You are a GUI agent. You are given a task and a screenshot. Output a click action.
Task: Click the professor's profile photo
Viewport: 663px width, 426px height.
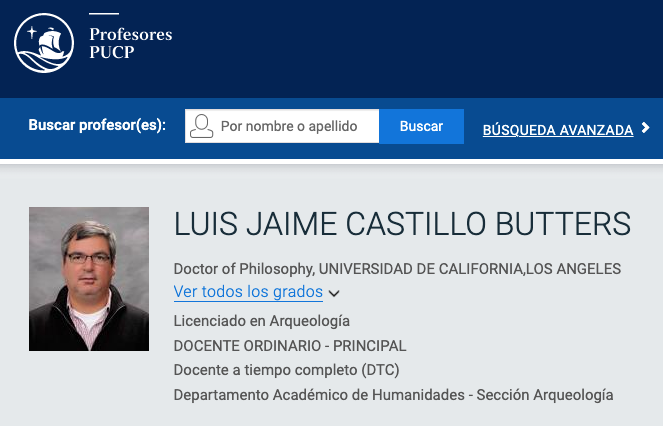(89, 279)
